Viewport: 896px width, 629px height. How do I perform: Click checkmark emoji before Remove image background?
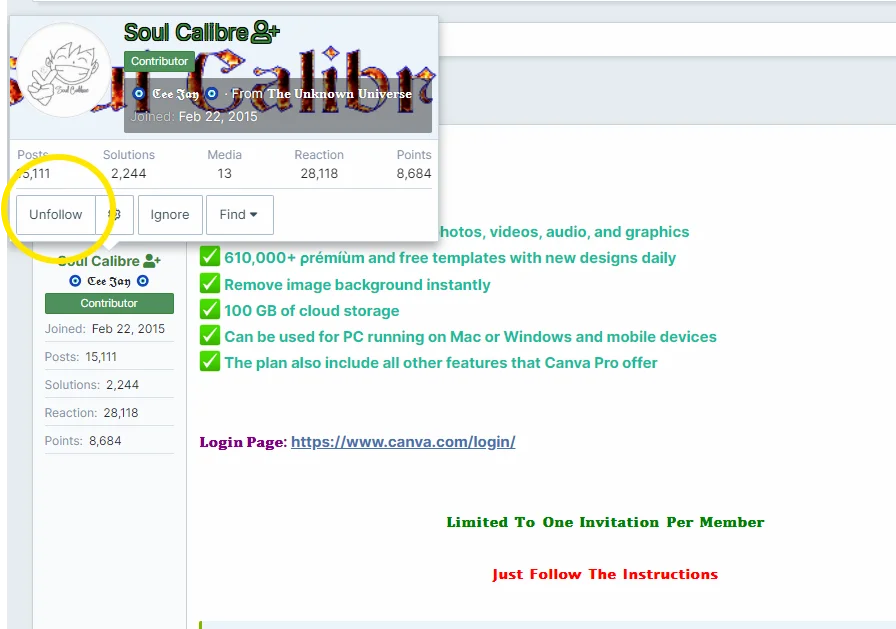(x=210, y=283)
